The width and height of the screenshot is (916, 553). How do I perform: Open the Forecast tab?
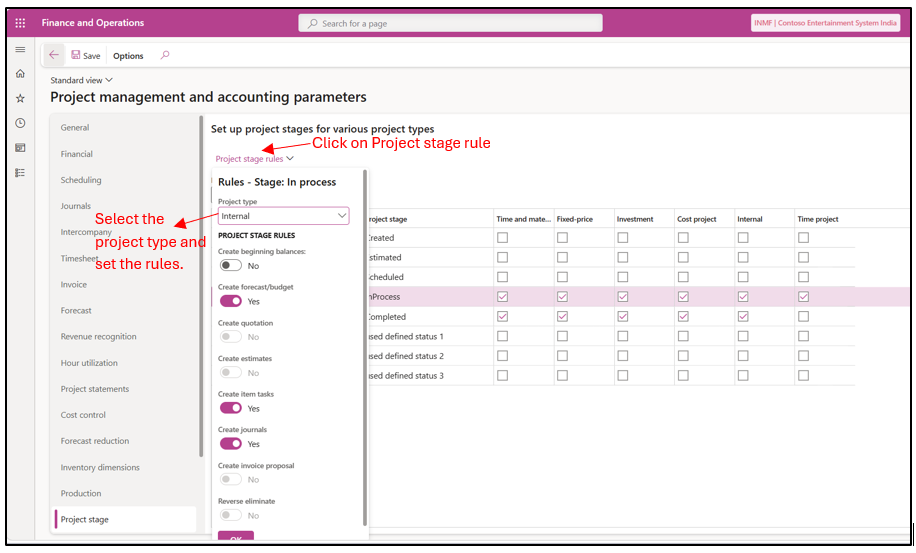[x=76, y=311]
